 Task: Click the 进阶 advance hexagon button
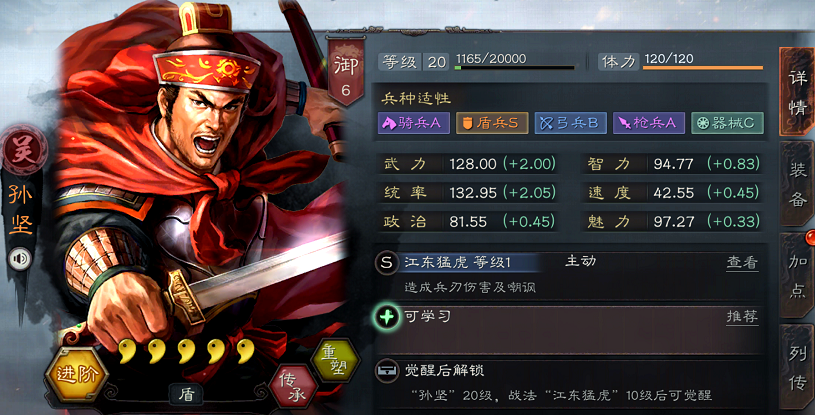click(77, 374)
